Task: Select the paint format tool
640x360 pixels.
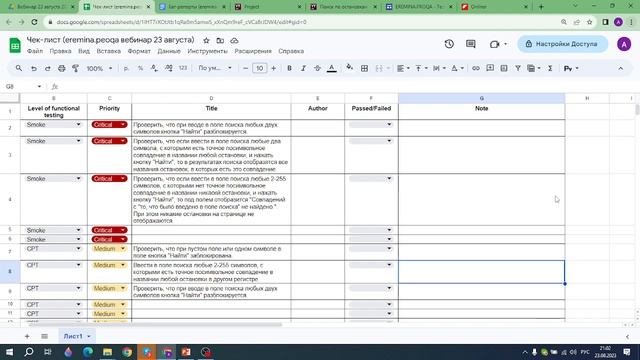Action: [76, 69]
